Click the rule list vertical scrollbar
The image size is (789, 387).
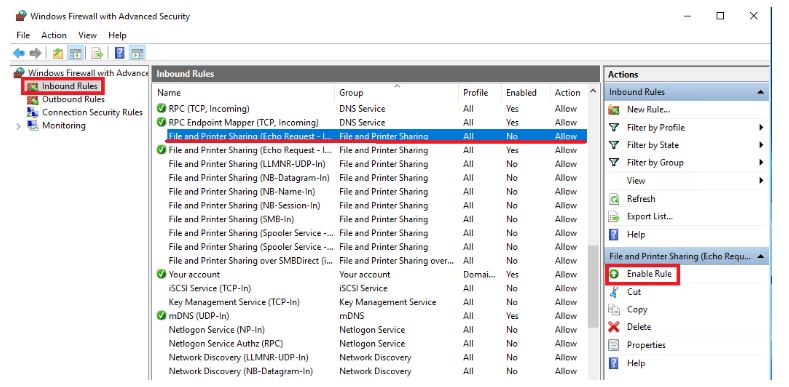tap(593, 287)
